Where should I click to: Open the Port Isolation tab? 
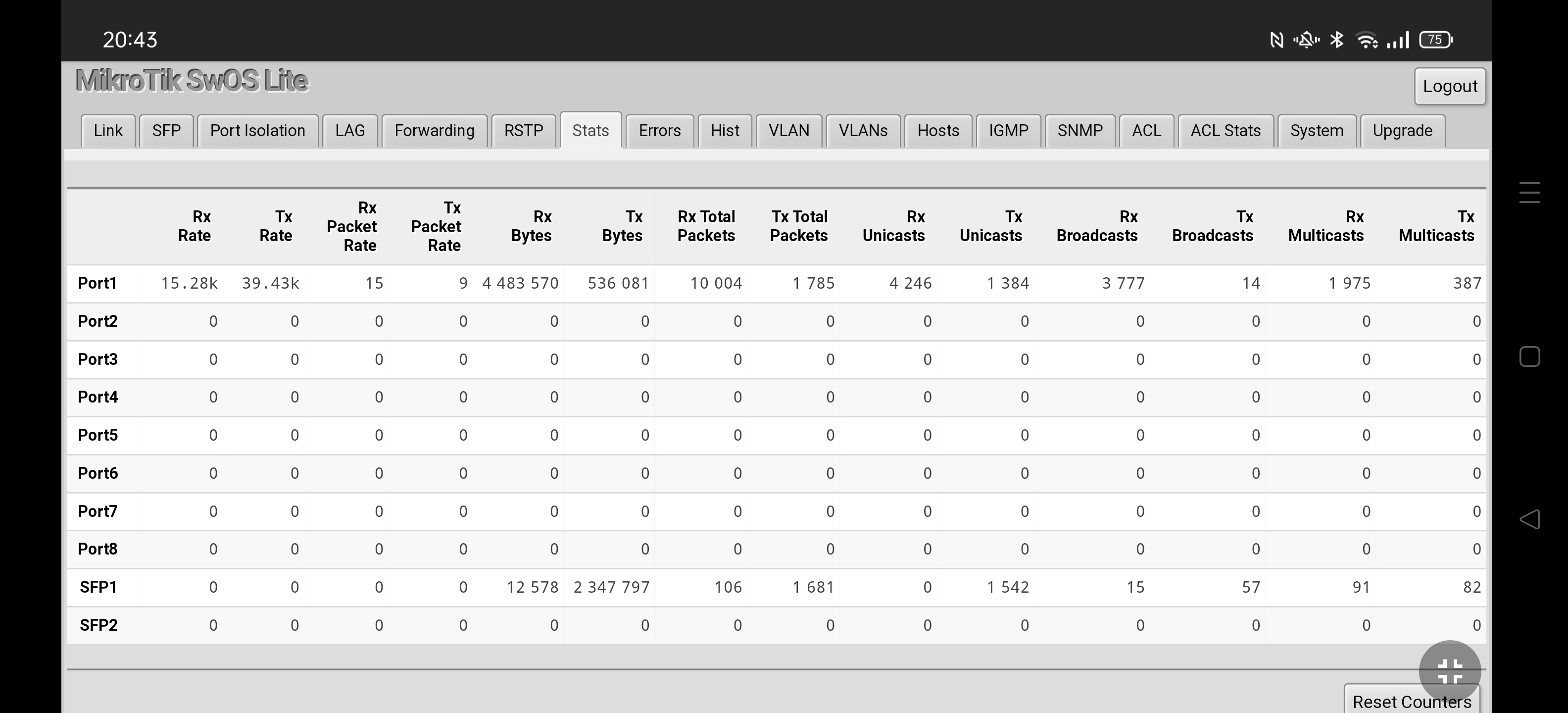257,131
